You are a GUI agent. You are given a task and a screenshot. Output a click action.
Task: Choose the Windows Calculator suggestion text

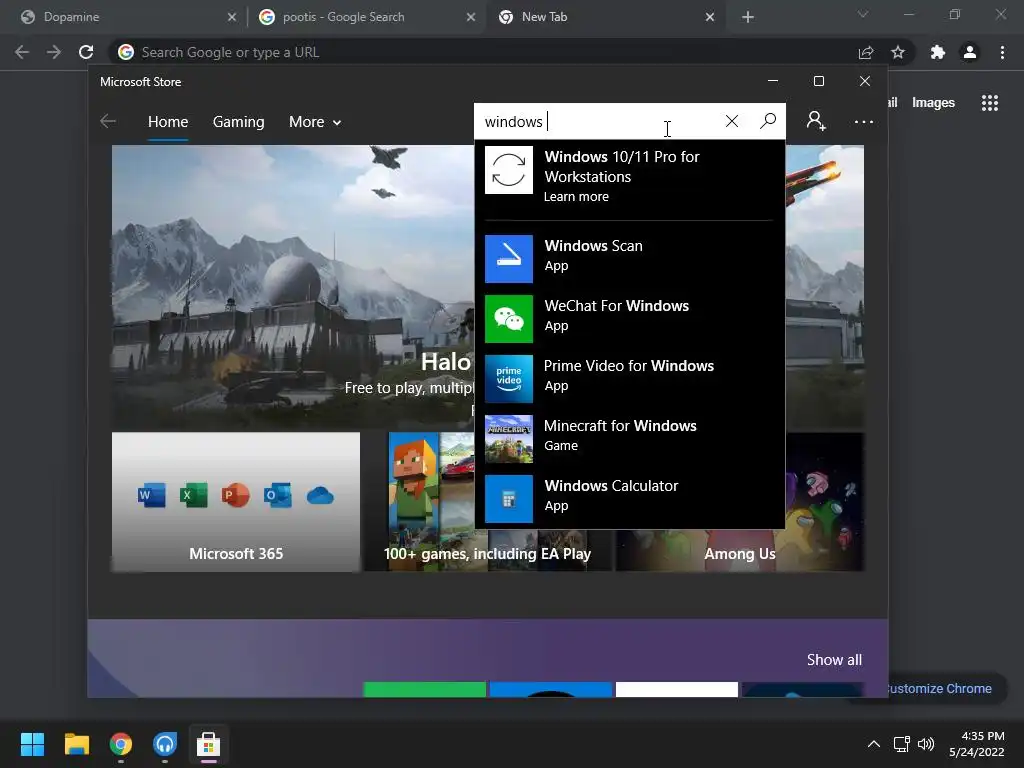click(x=611, y=486)
